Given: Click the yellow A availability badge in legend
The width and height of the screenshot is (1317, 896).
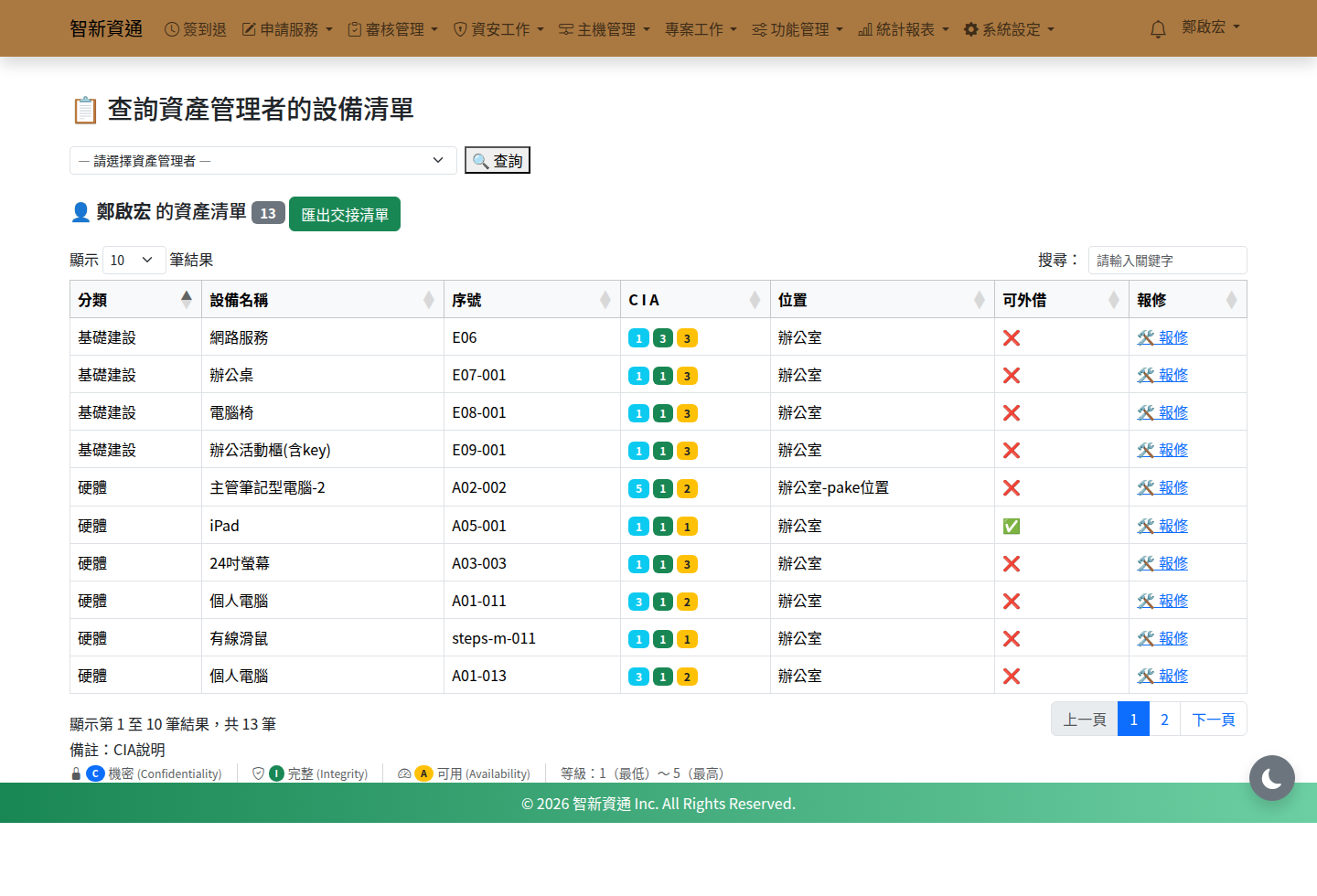Looking at the screenshot, I should click(x=423, y=773).
